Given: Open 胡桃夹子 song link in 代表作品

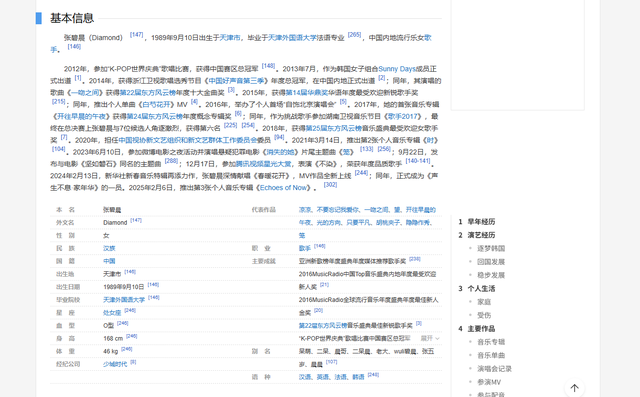Looking at the screenshot, I should [x=388, y=222].
